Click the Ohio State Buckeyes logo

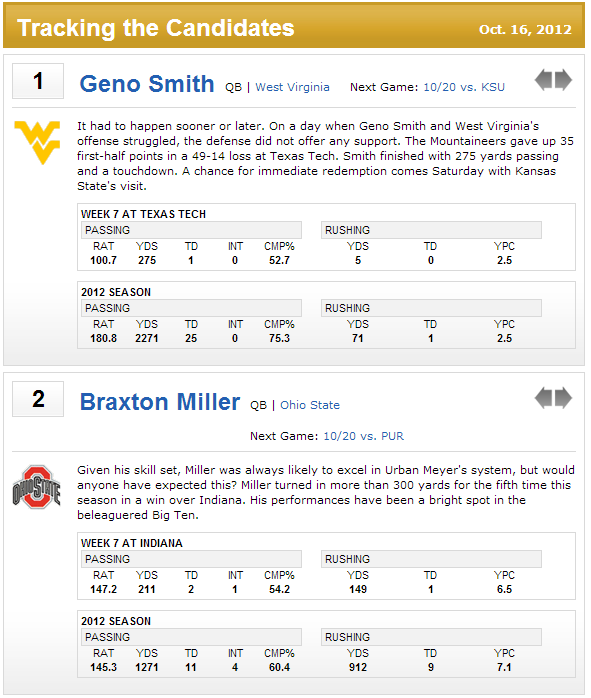(x=36, y=487)
